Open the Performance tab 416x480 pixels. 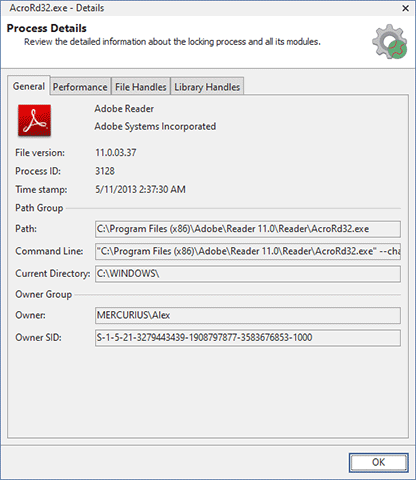(80, 87)
